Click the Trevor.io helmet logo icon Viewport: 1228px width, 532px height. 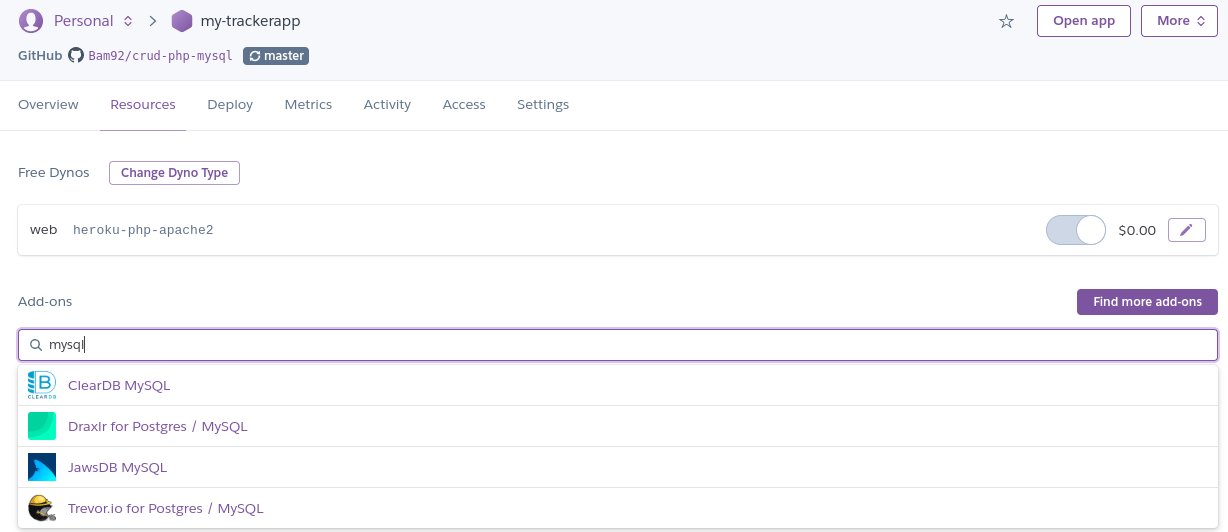click(42, 508)
